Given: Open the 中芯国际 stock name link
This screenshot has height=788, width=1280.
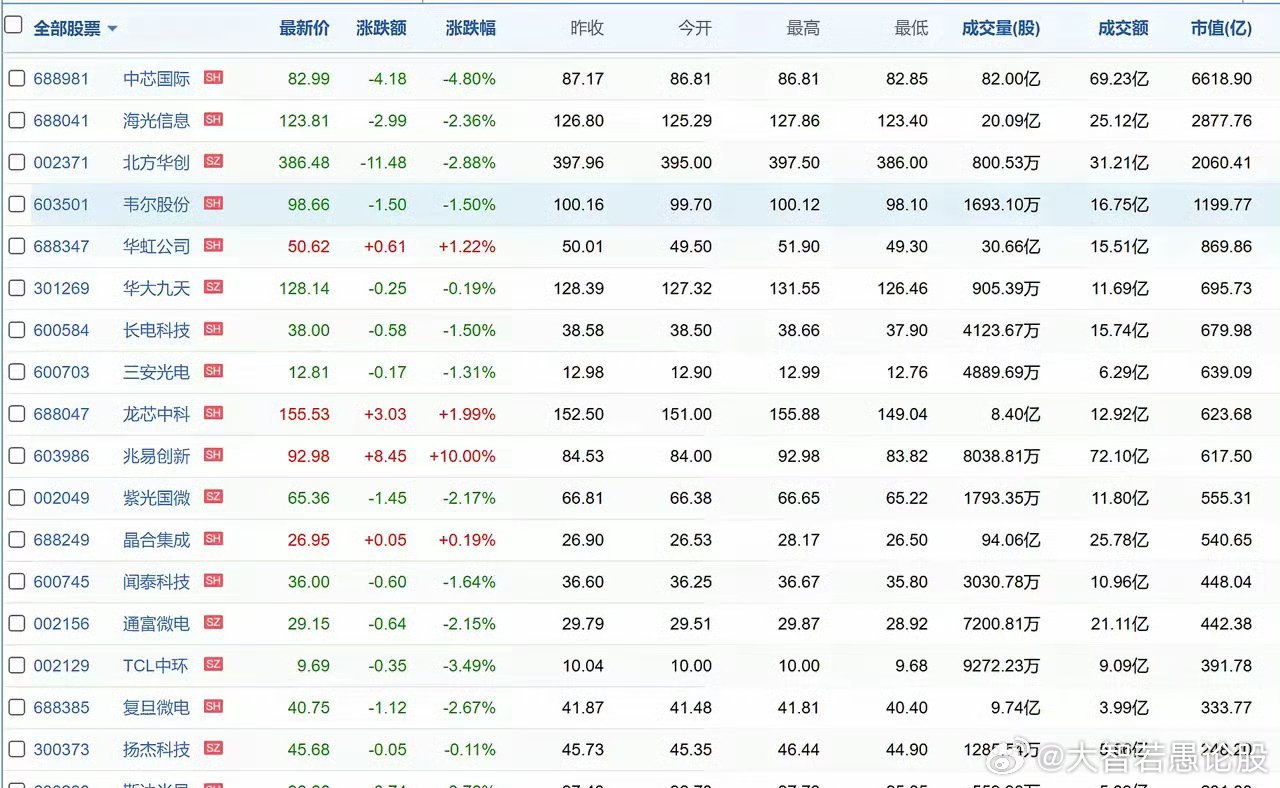Looking at the screenshot, I should [156, 79].
